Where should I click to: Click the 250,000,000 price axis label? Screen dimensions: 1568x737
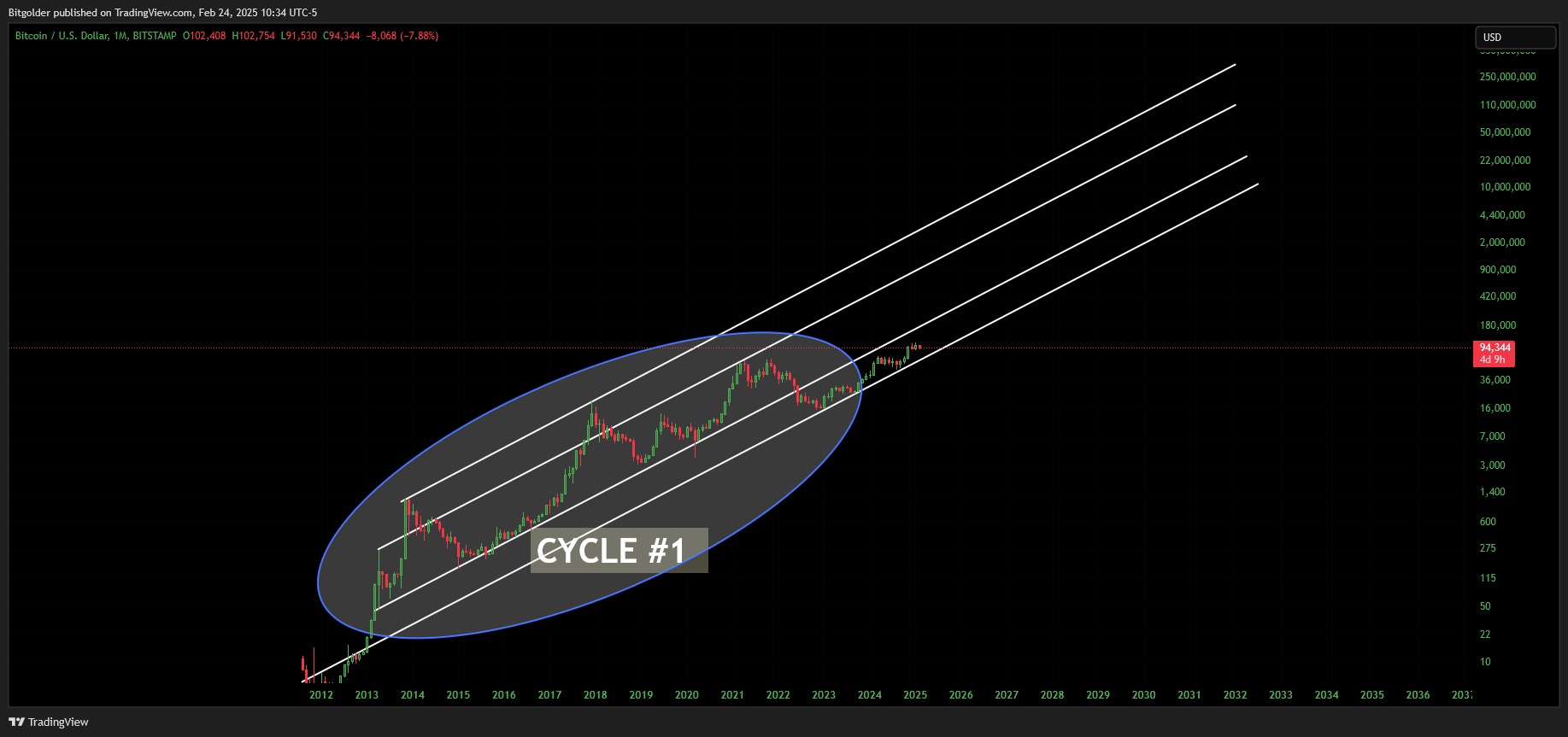pos(1508,77)
